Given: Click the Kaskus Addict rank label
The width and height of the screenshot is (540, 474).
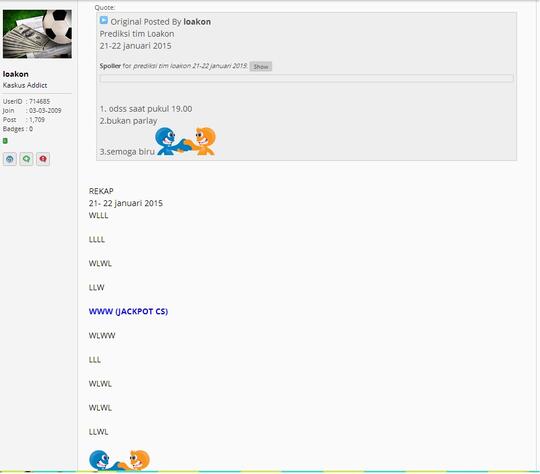Looking at the screenshot, I should click(25, 85).
